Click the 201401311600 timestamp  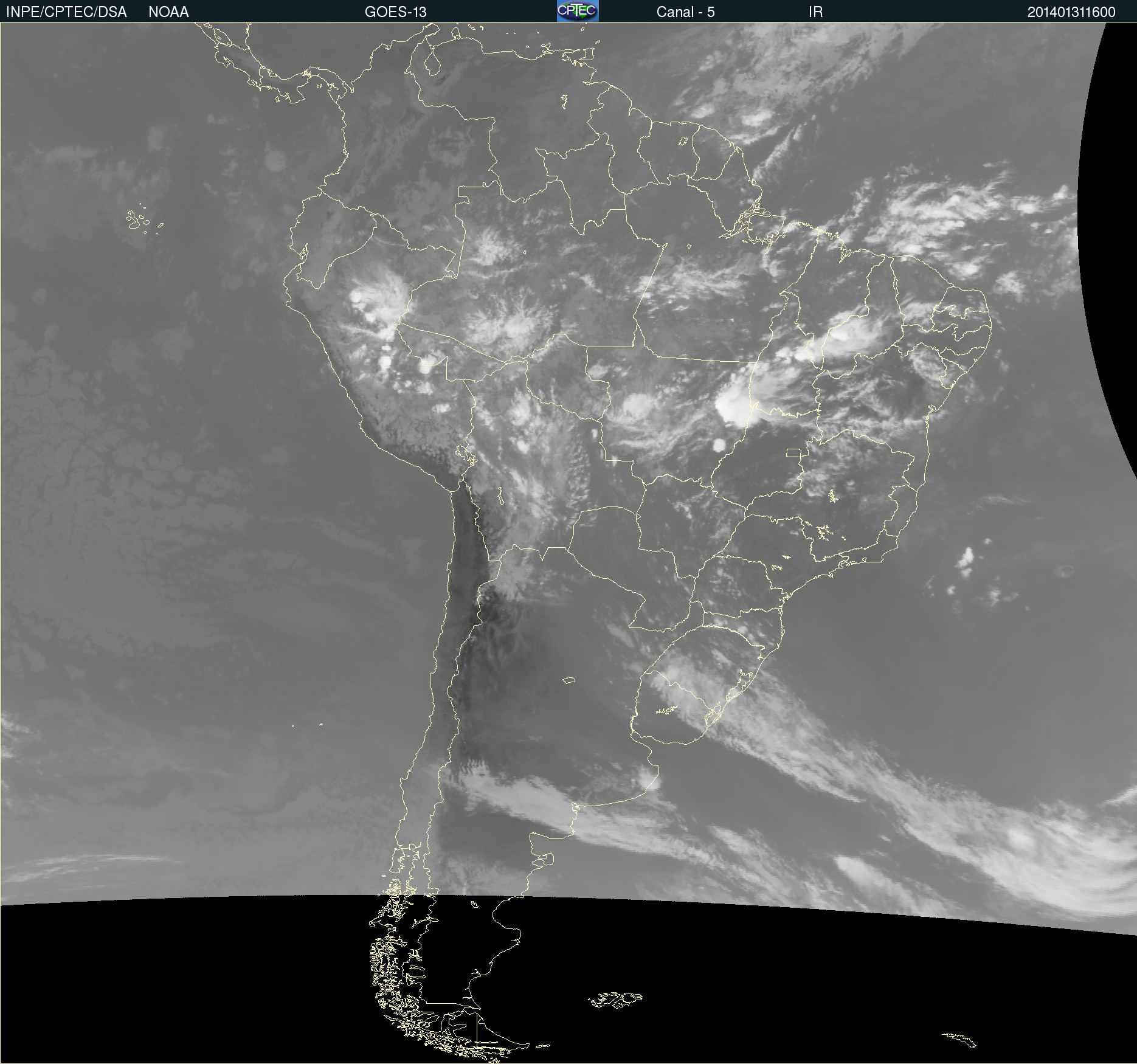[x=1071, y=12]
